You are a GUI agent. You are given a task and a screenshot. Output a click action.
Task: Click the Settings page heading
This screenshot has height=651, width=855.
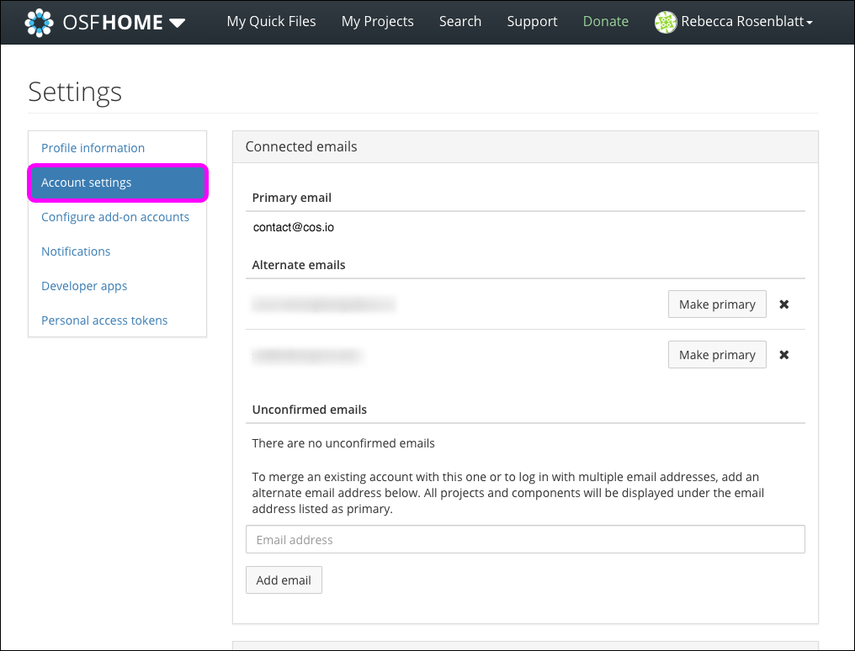click(75, 92)
